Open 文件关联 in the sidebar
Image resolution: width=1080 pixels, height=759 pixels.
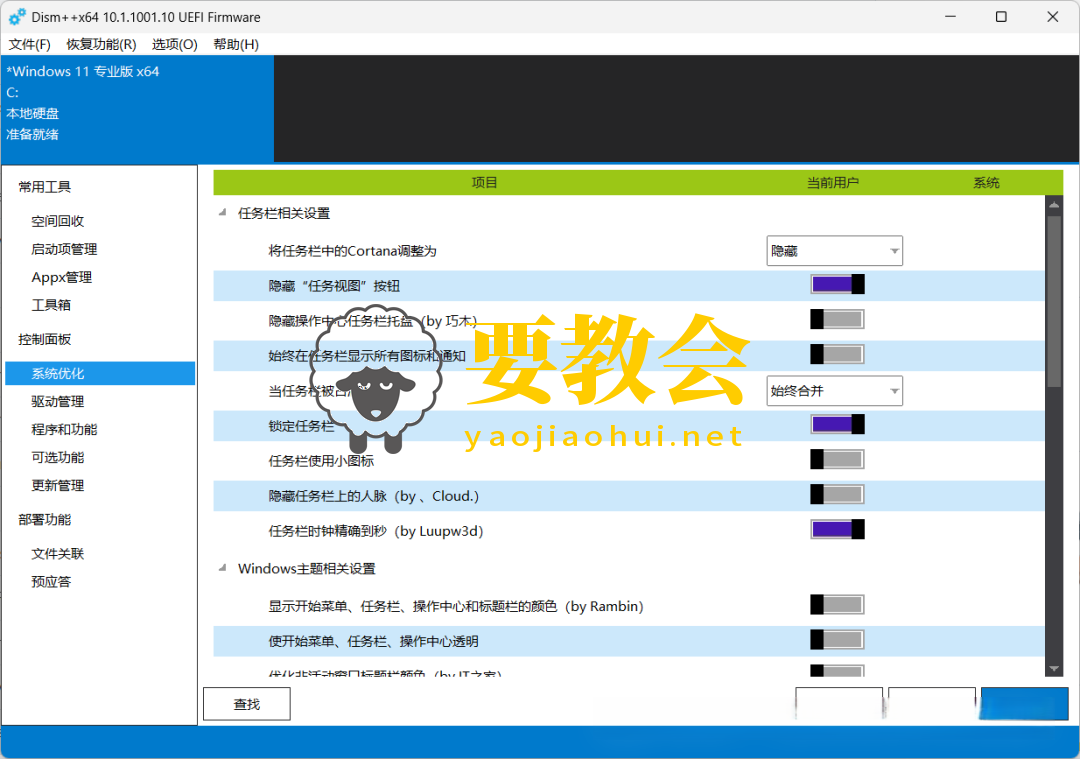pos(57,554)
